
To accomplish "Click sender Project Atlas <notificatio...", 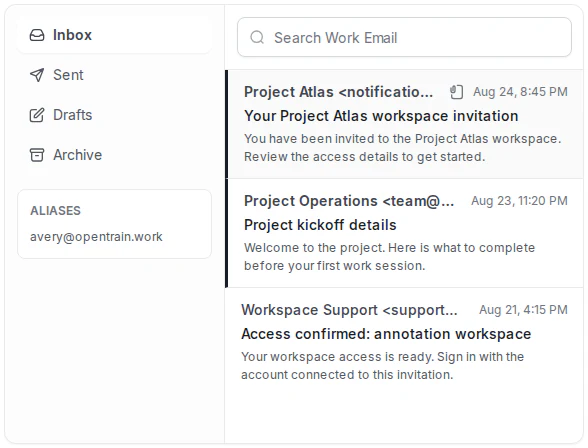I will pos(338,92).
